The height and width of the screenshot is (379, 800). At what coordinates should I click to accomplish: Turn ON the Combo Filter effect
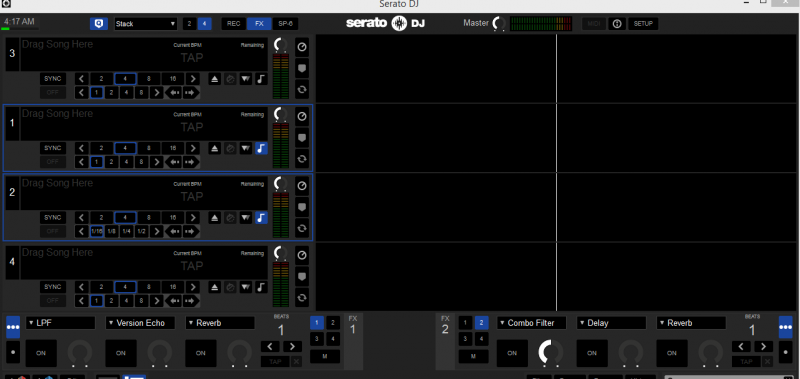pyautogui.click(x=512, y=353)
